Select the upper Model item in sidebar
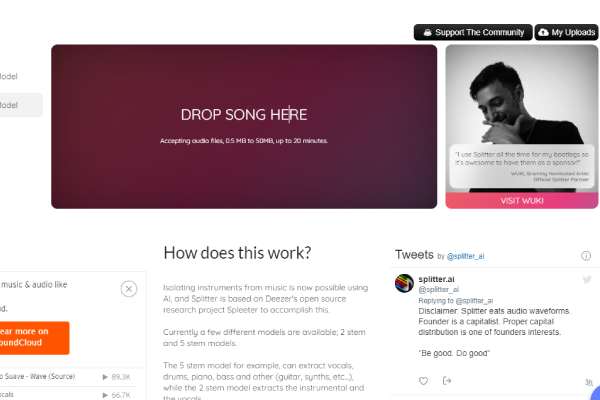Viewport: 600px width, 400px height. click(x=9, y=77)
